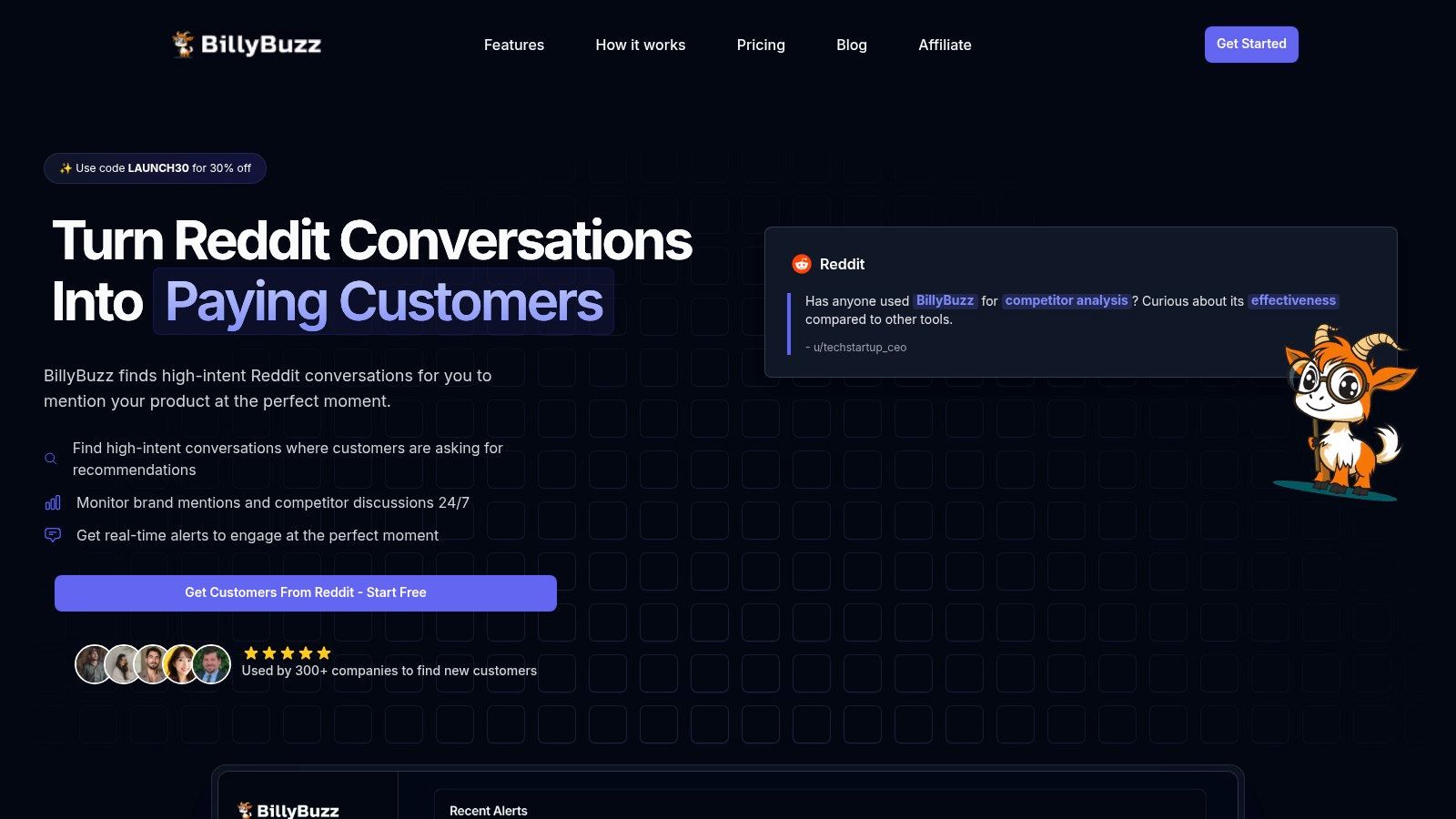Click the BillyBuzz goat logo in header
This screenshot has width=1456, height=819.
tap(247, 44)
